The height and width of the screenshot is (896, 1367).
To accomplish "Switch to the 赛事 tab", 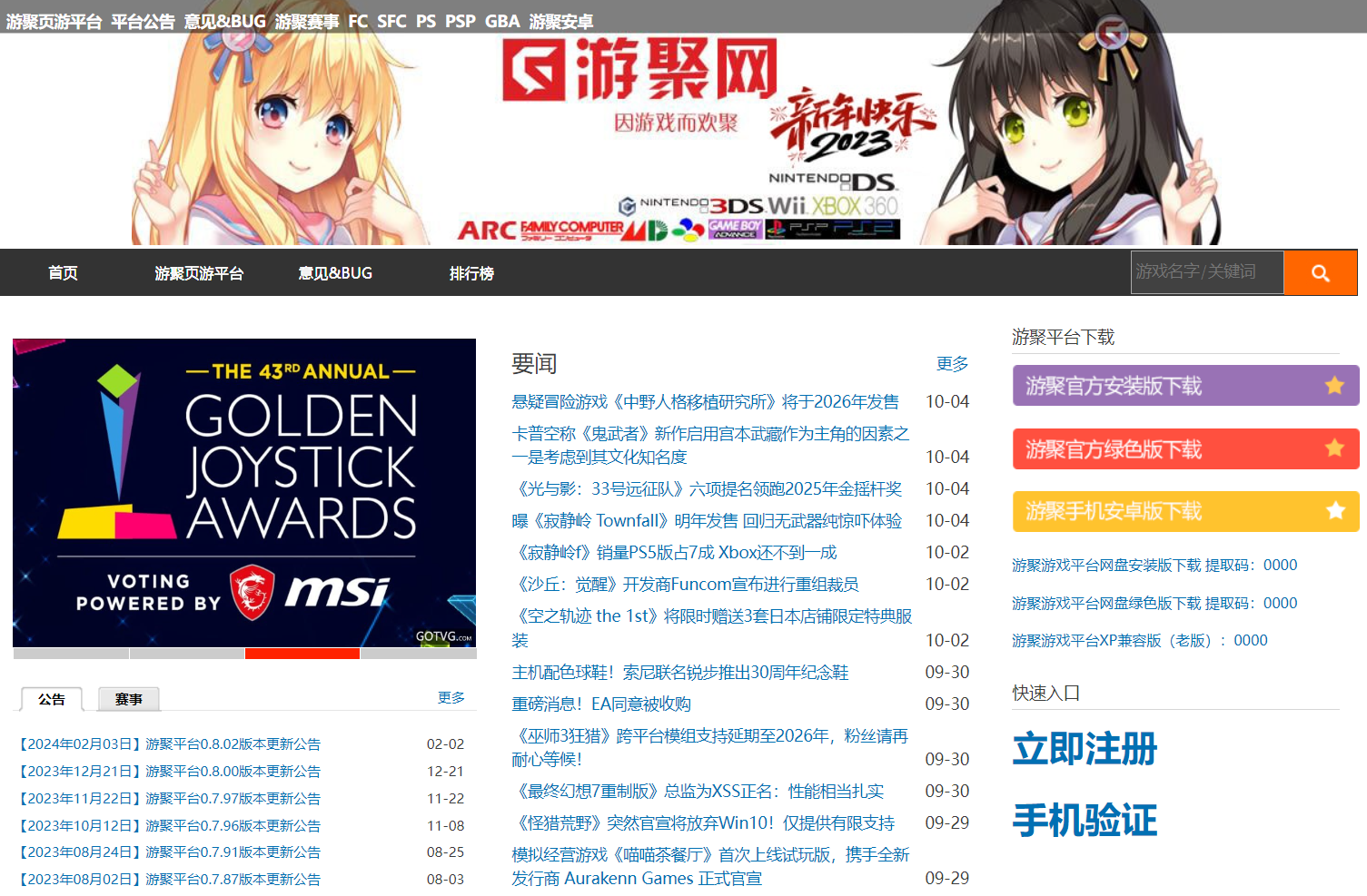I will 128,699.
